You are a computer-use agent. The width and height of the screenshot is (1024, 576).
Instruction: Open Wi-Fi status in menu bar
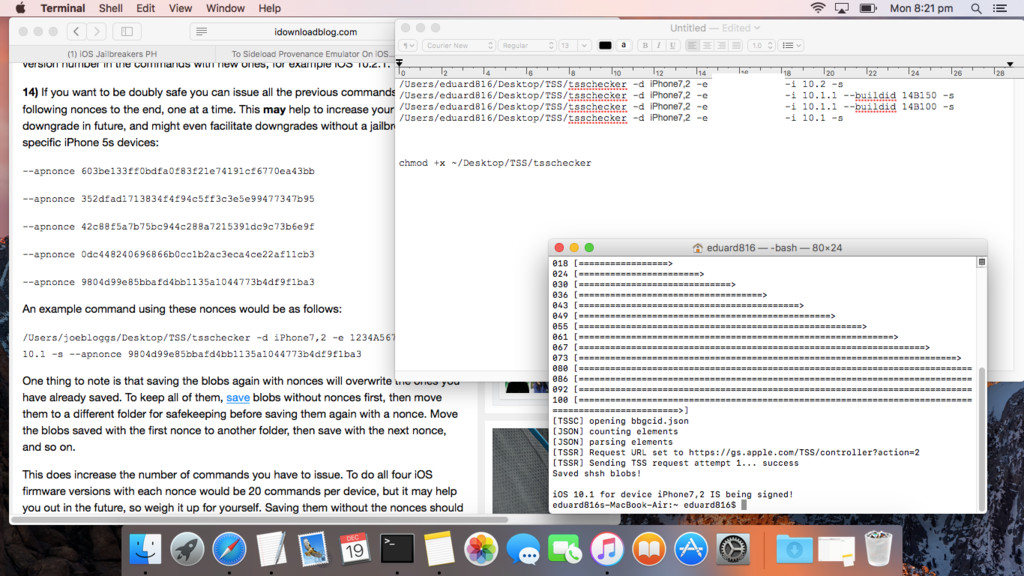coord(818,8)
